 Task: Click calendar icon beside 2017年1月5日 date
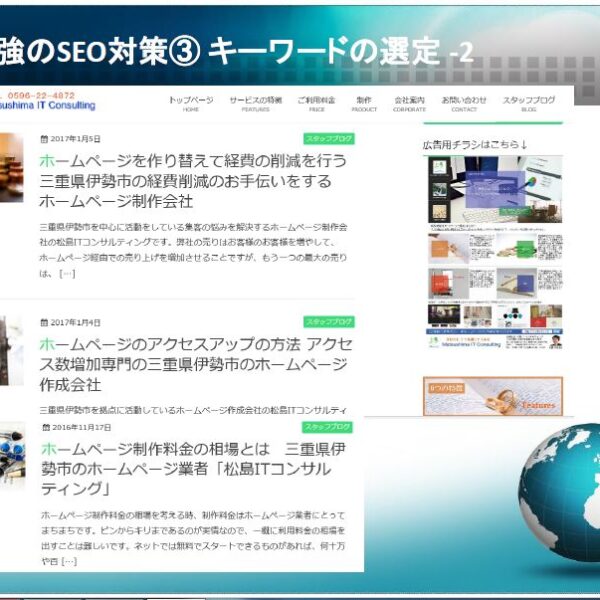click(x=43, y=139)
